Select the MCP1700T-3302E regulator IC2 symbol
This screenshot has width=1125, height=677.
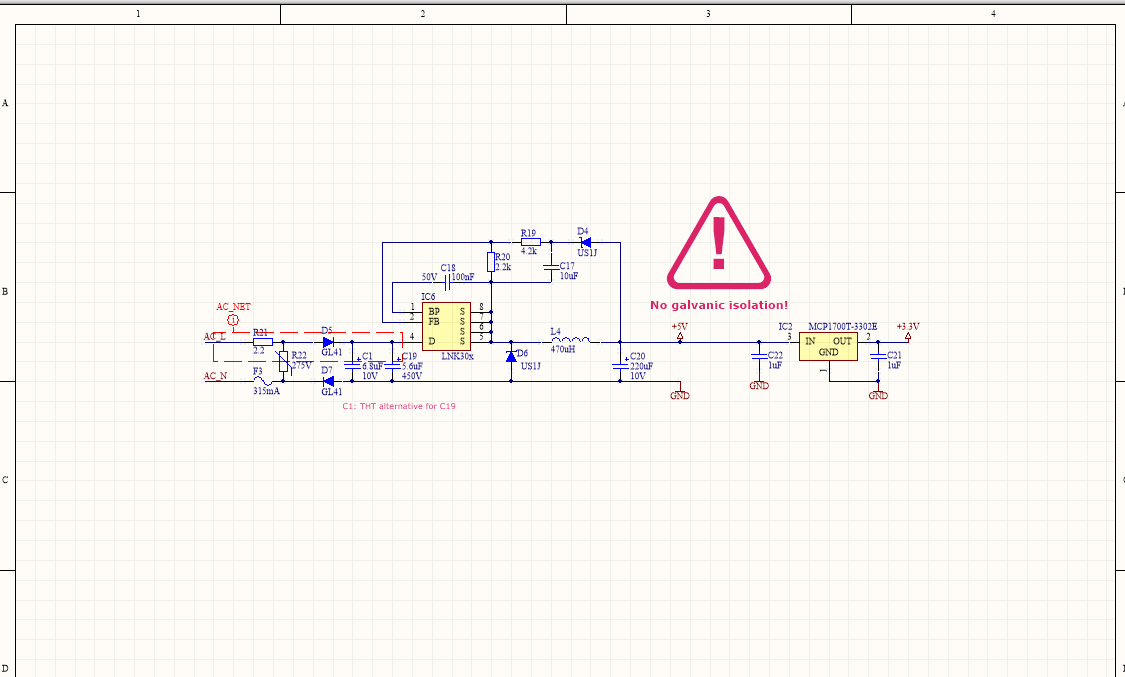click(x=828, y=346)
